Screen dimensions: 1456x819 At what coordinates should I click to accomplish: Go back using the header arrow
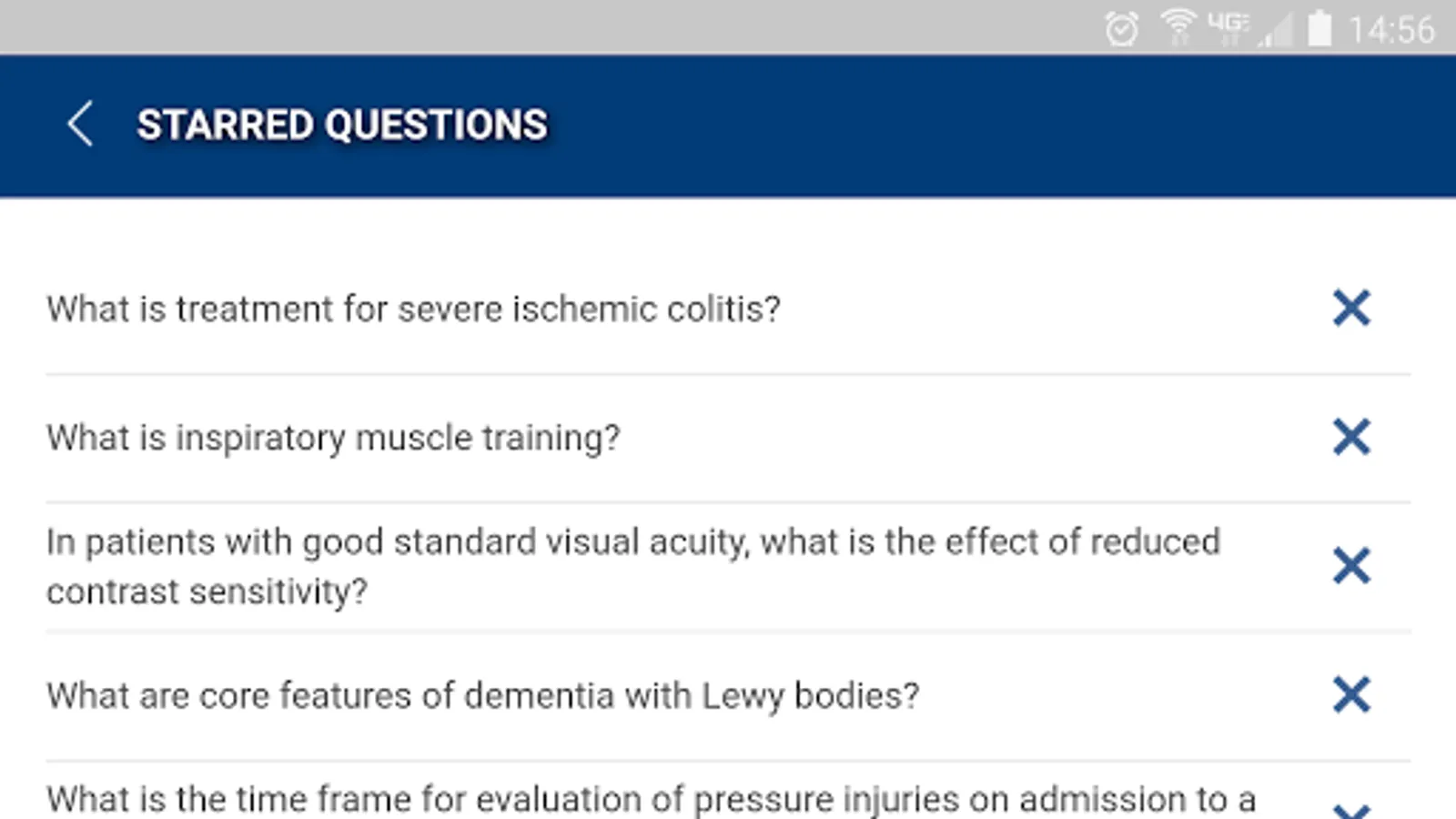[80, 125]
